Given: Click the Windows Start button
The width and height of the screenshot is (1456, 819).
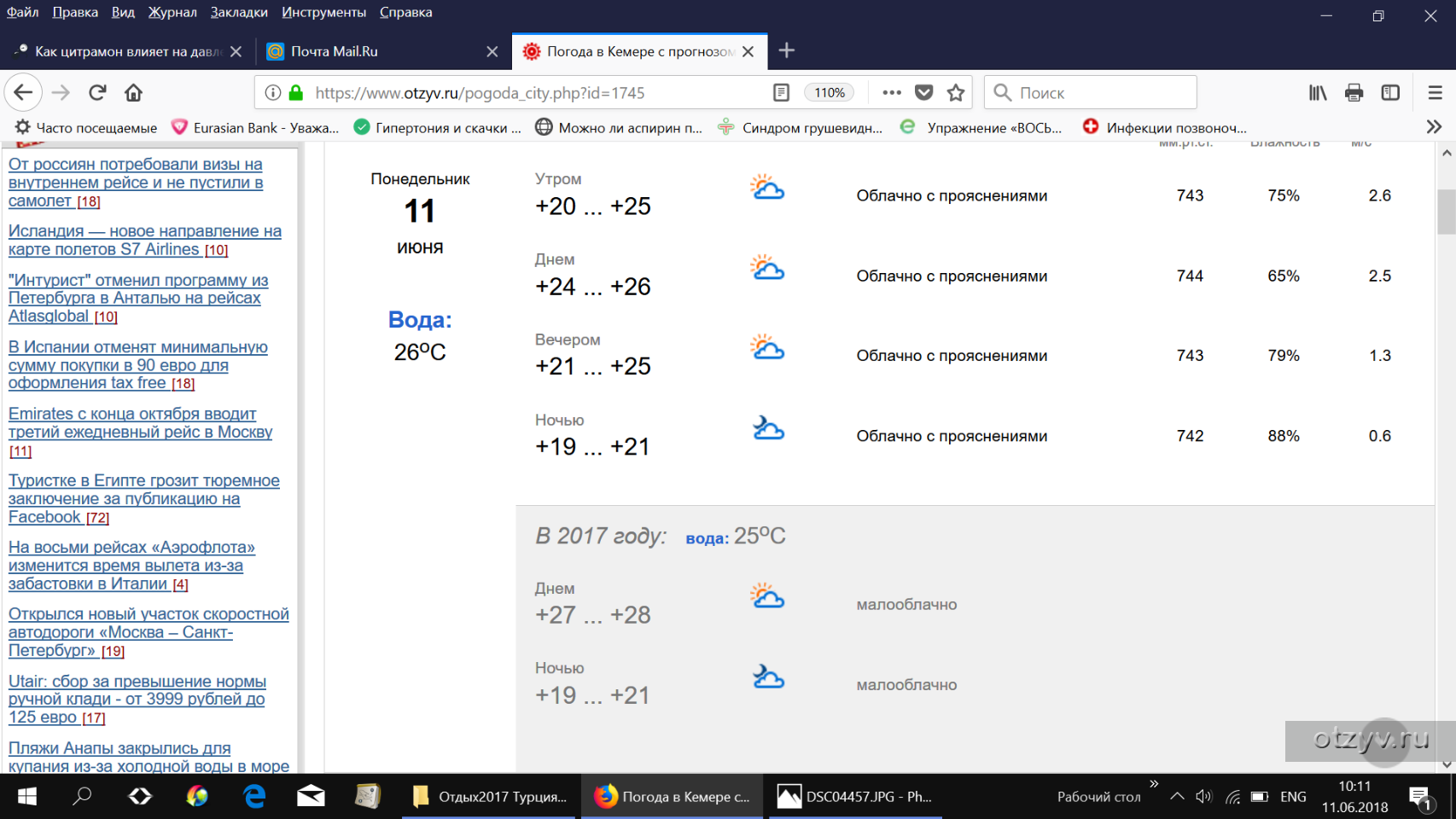Looking at the screenshot, I should pyautogui.click(x=27, y=796).
